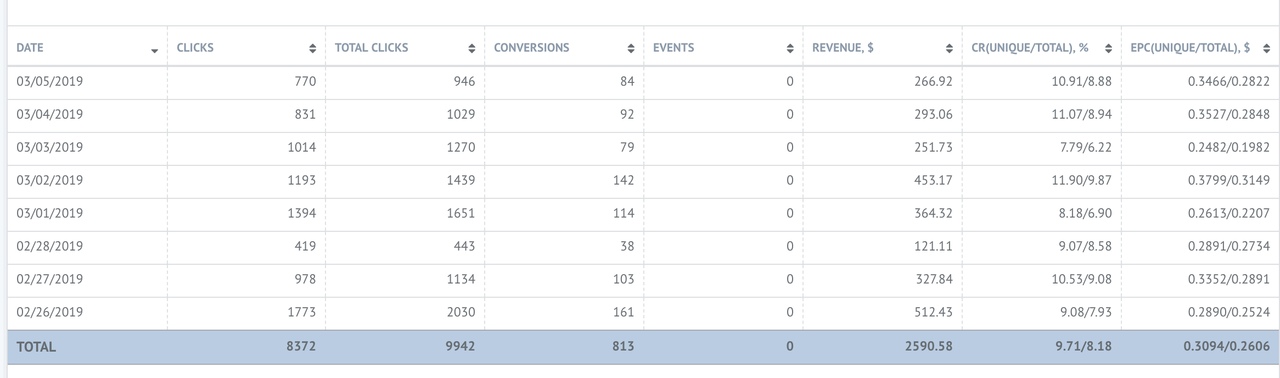Click total clicks value 1270
Viewport: 1280px width, 378px height.
(460, 147)
